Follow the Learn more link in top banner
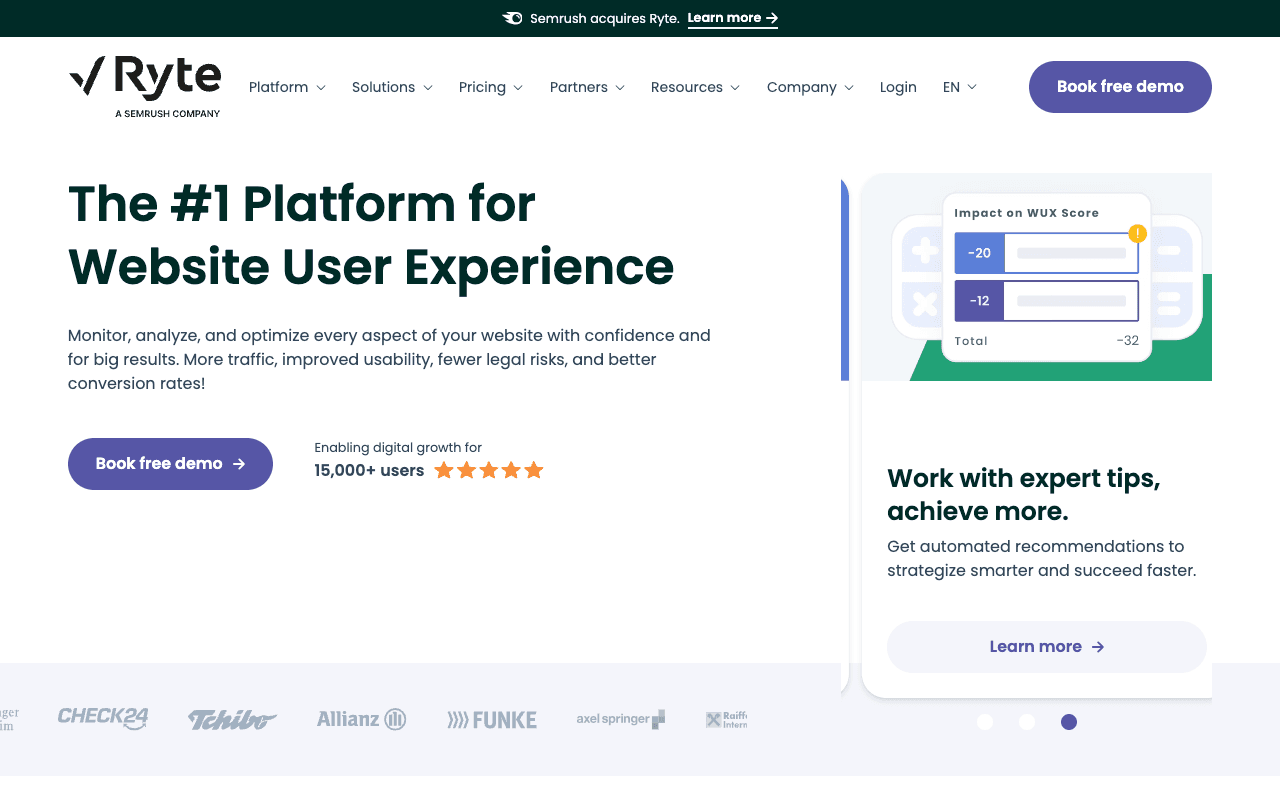This screenshot has height=800, width=1280. [x=732, y=18]
